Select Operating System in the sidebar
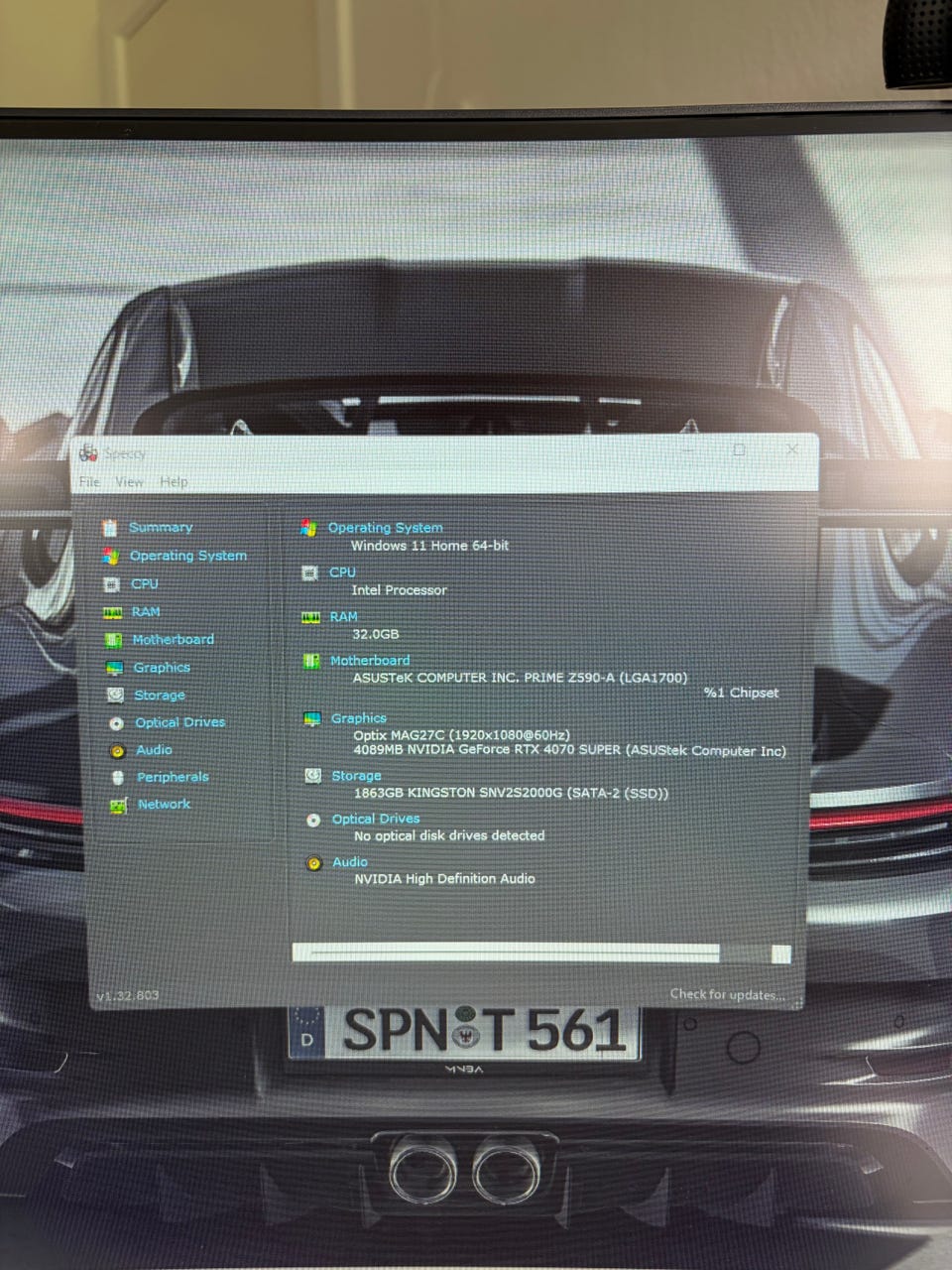The image size is (952, 1270). (188, 556)
